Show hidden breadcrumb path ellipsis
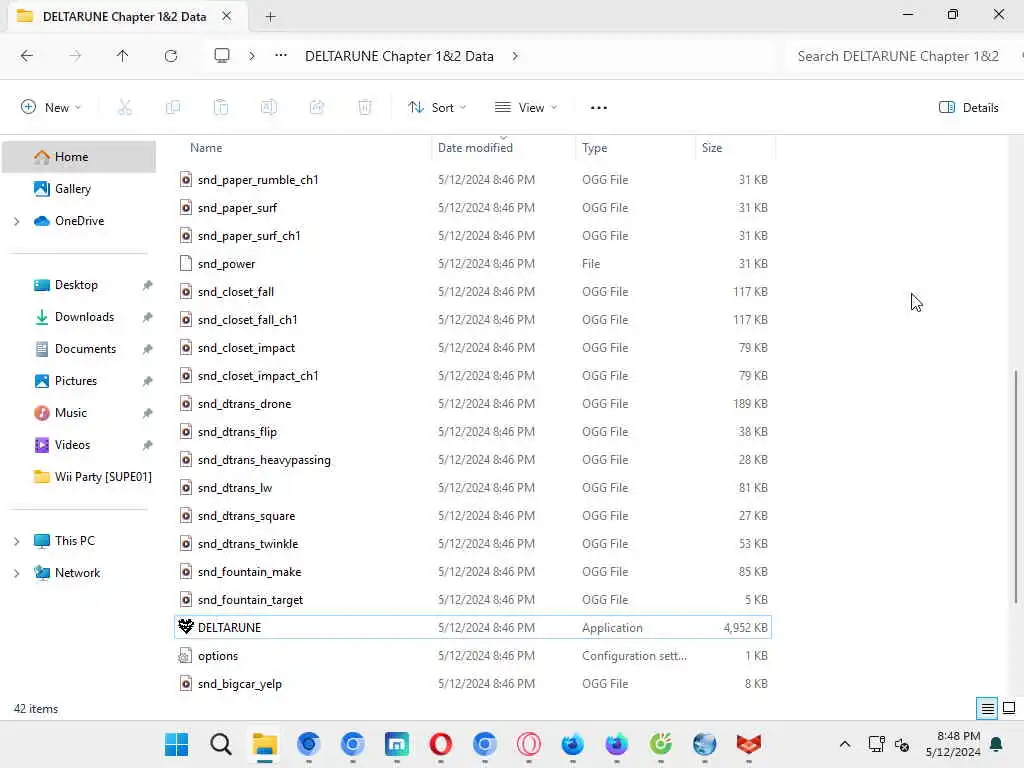Screen dimensions: 1024x768 point(281,56)
